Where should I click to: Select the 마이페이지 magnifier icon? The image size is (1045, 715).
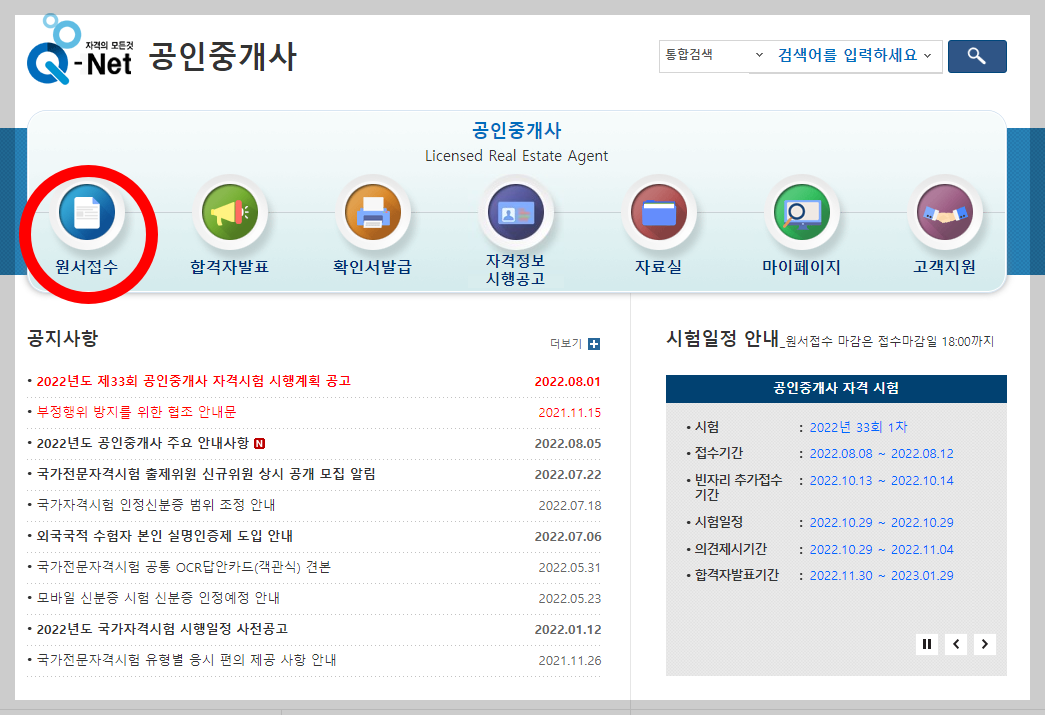[802, 212]
